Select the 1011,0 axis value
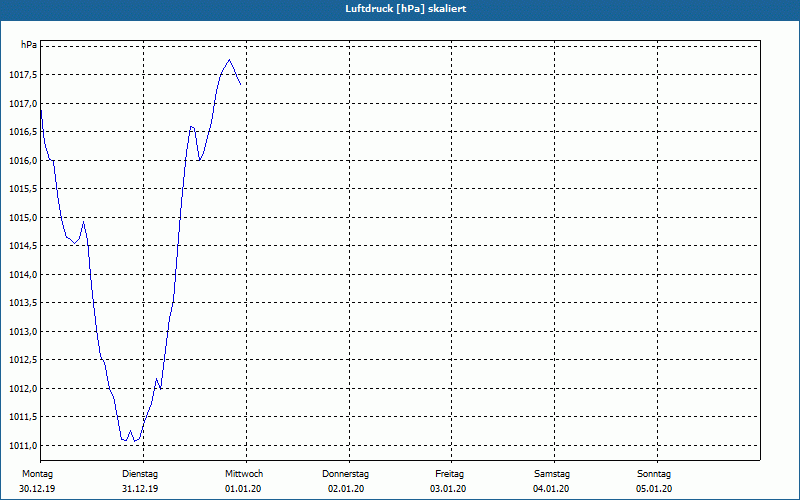 pyautogui.click(x=23, y=445)
